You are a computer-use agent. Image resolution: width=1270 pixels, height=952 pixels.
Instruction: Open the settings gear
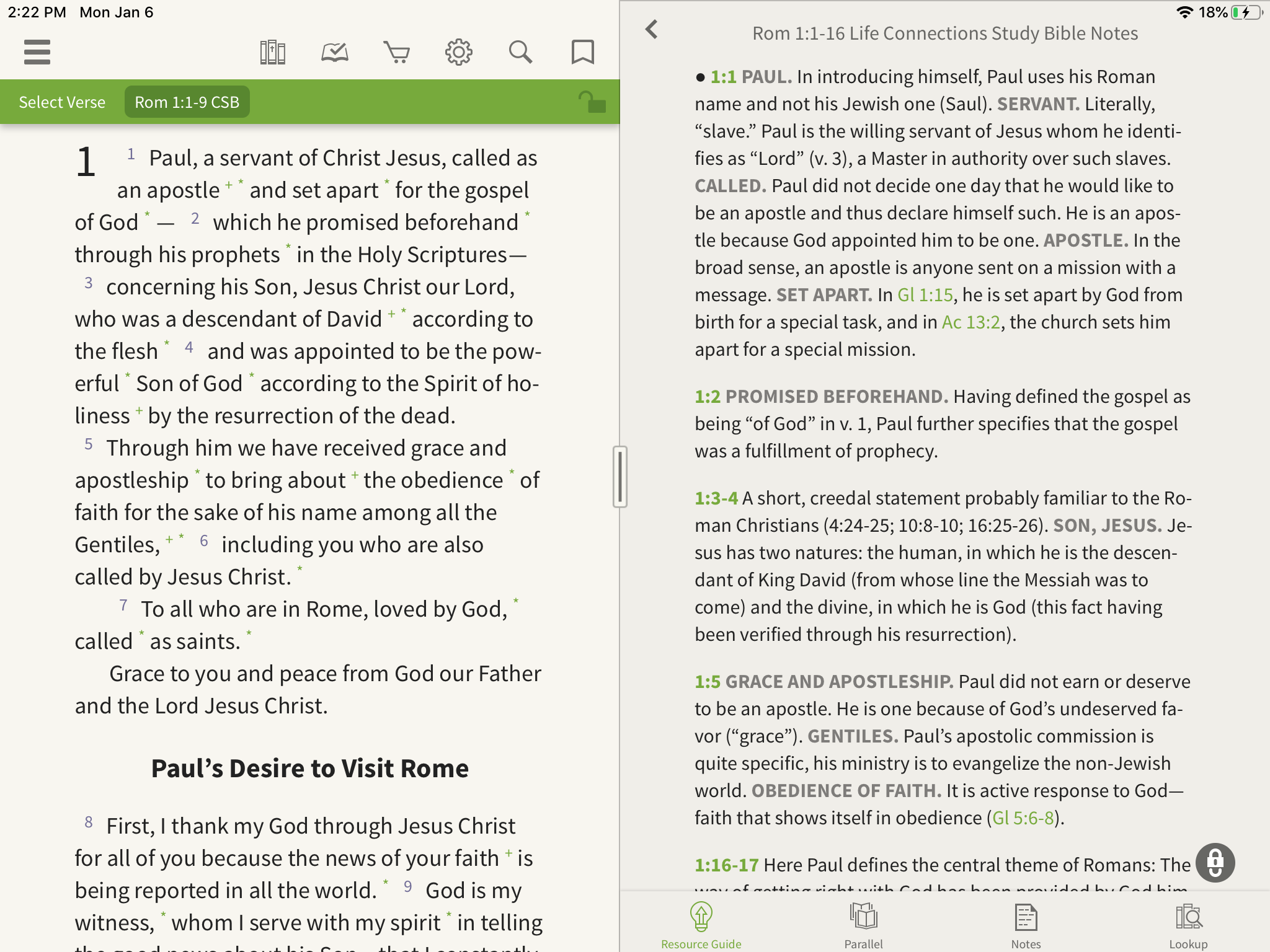click(x=458, y=52)
